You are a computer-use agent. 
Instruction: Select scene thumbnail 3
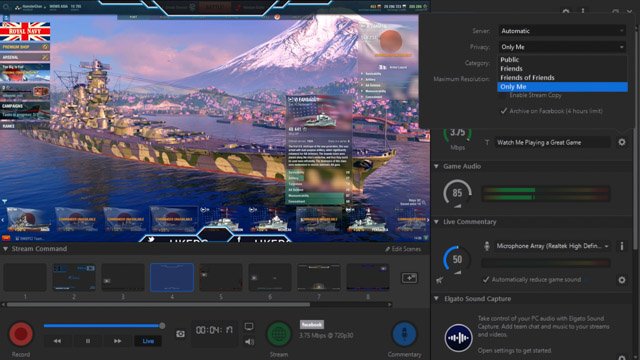point(123,277)
